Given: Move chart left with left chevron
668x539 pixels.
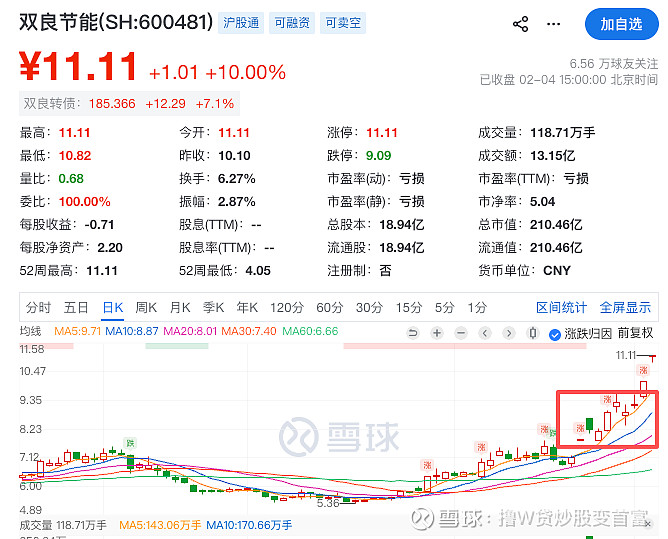Looking at the screenshot, I should click(x=484, y=333).
